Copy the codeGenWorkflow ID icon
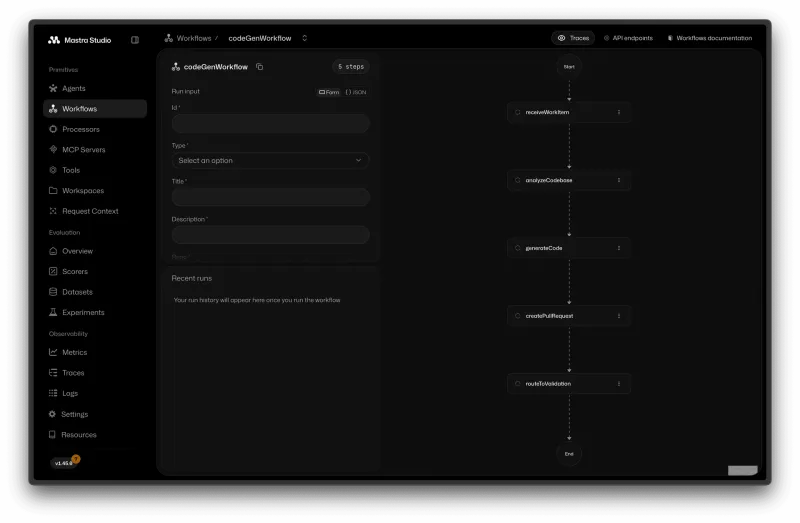The width and height of the screenshot is (800, 523). [260, 67]
